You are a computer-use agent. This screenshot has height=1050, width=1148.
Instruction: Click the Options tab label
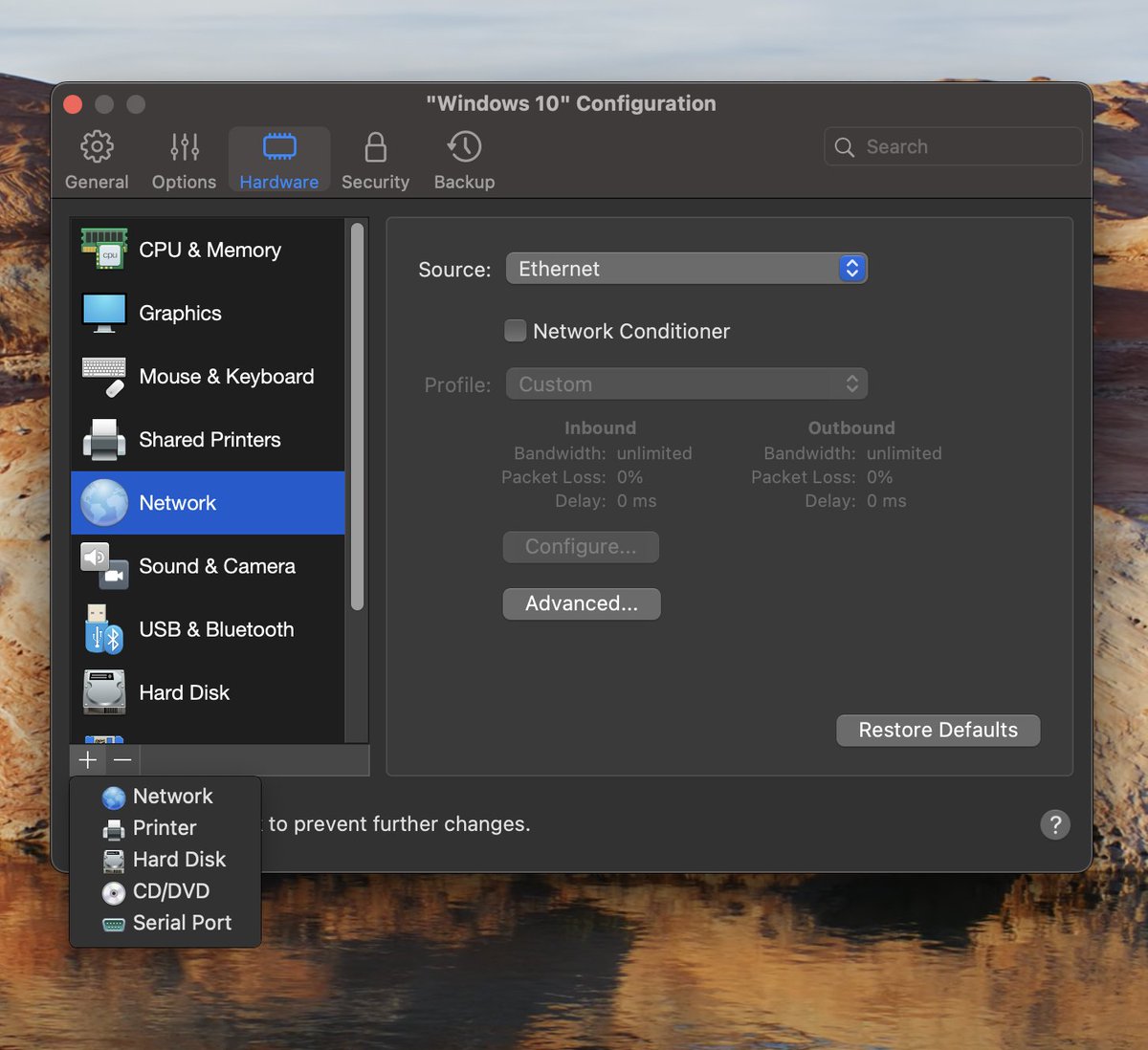(184, 182)
